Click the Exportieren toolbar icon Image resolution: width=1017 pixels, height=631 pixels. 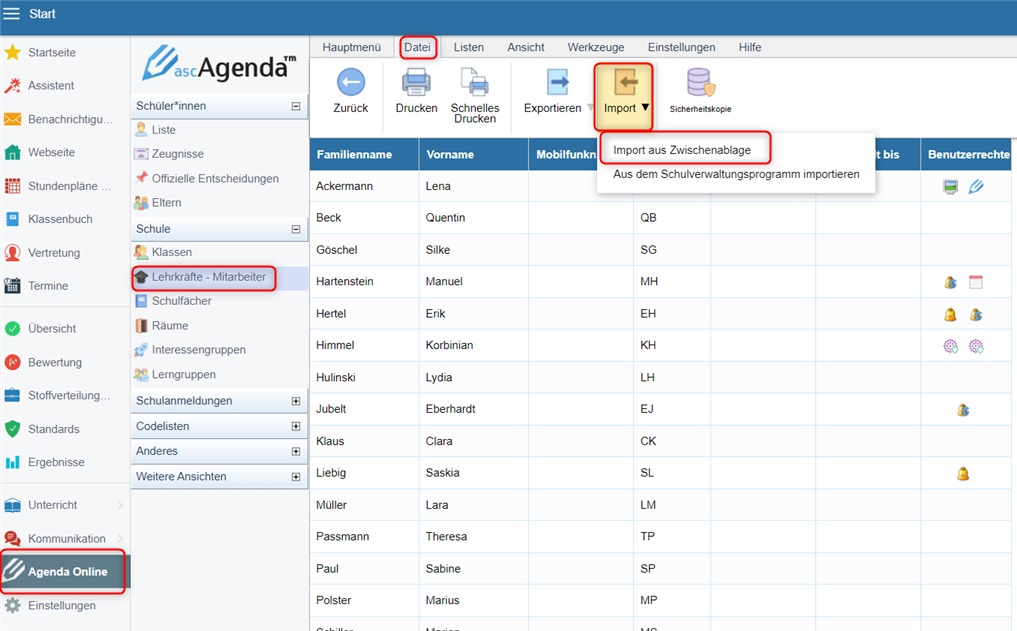(557, 84)
